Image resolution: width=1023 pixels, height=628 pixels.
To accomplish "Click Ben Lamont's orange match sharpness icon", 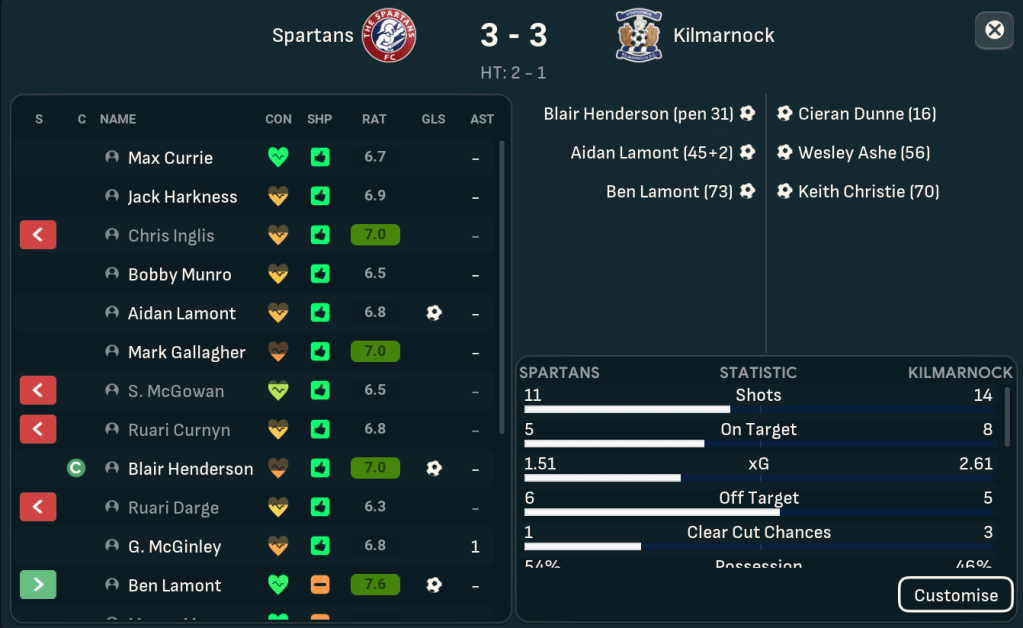I will click(320, 585).
